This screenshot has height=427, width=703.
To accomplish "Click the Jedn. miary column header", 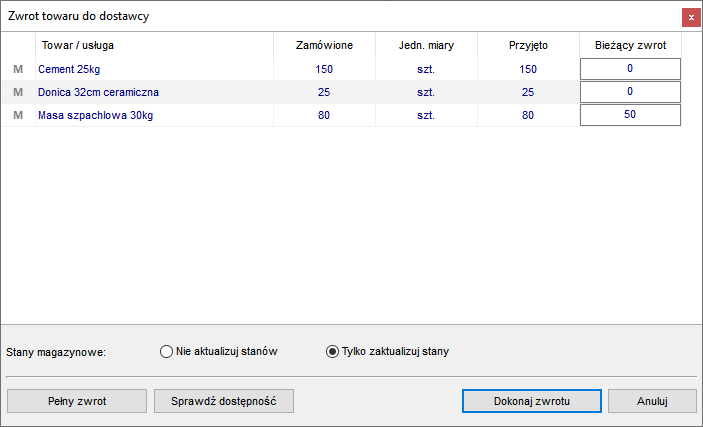I will point(426,45).
